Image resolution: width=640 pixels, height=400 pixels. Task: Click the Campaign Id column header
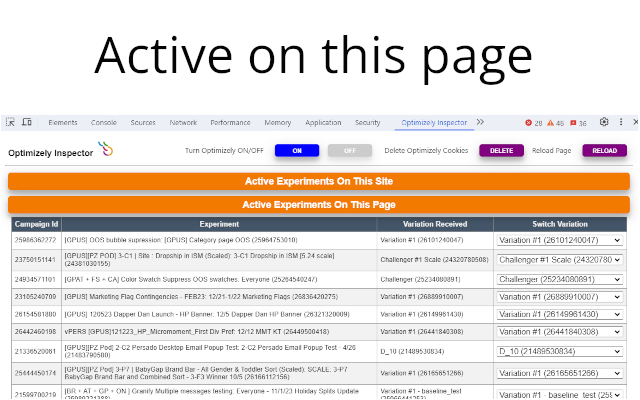[x=36, y=224]
